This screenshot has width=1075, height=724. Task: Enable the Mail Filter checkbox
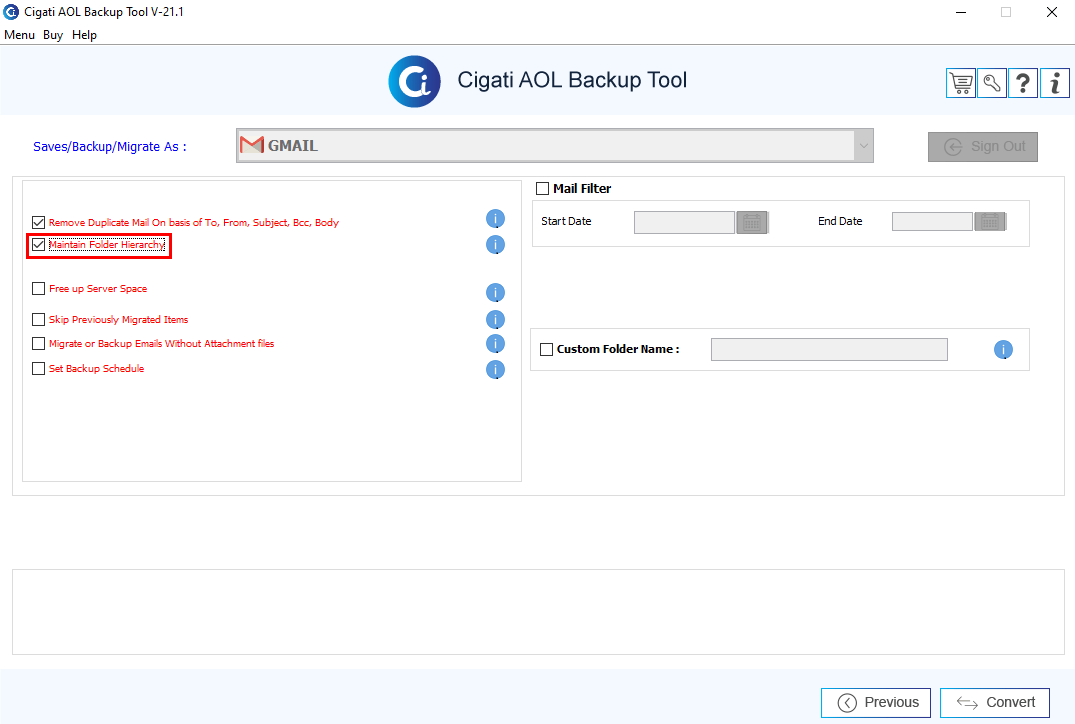pos(542,189)
